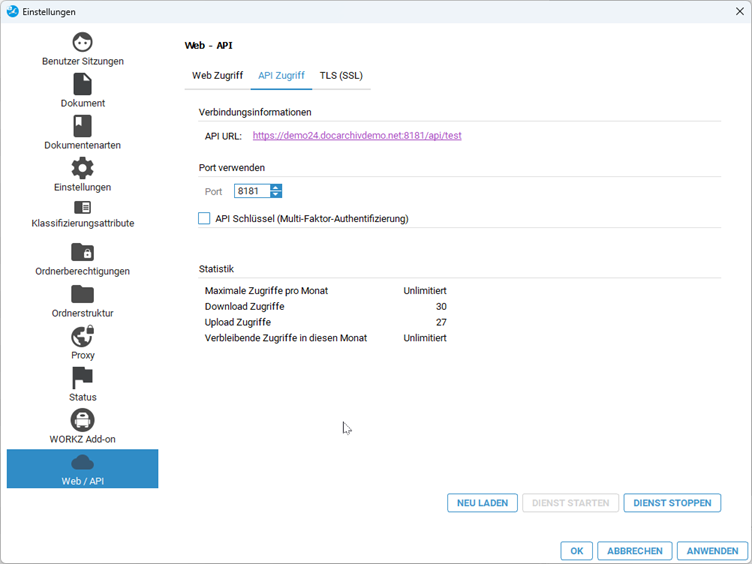Click 'Verbindungsinformationen' section heading
The image size is (752, 564).
tap(255, 112)
